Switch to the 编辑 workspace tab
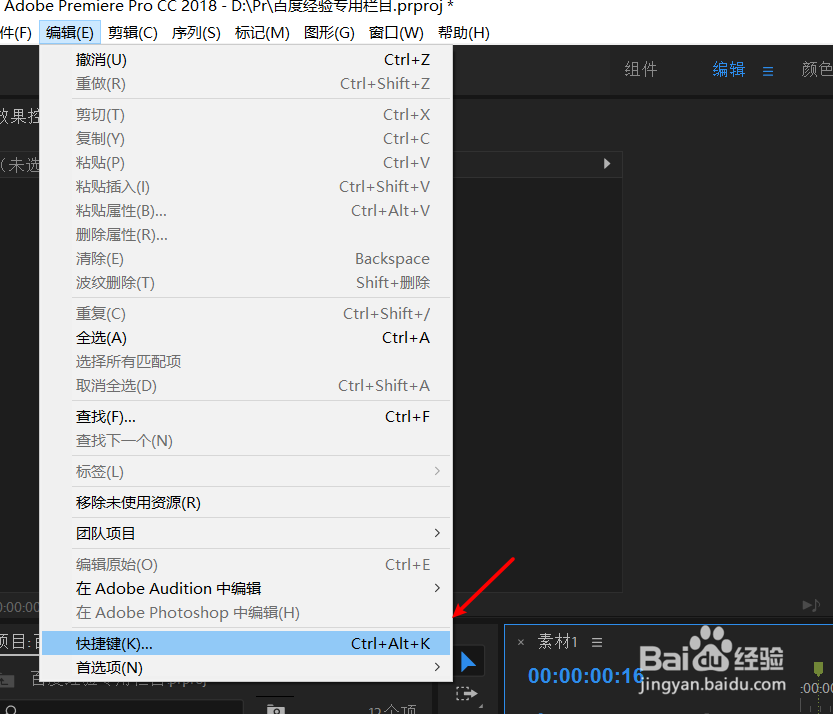 729,70
